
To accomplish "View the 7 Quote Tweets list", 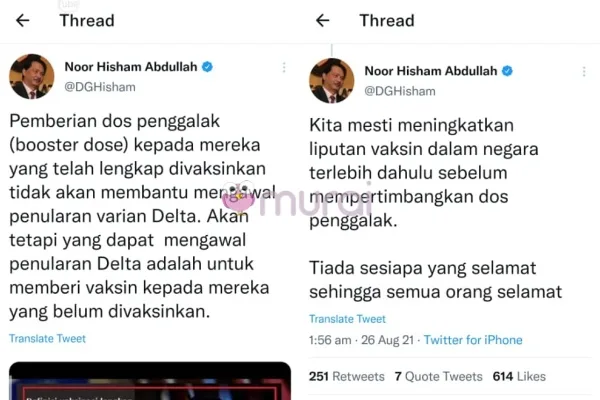I will coord(439,377).
